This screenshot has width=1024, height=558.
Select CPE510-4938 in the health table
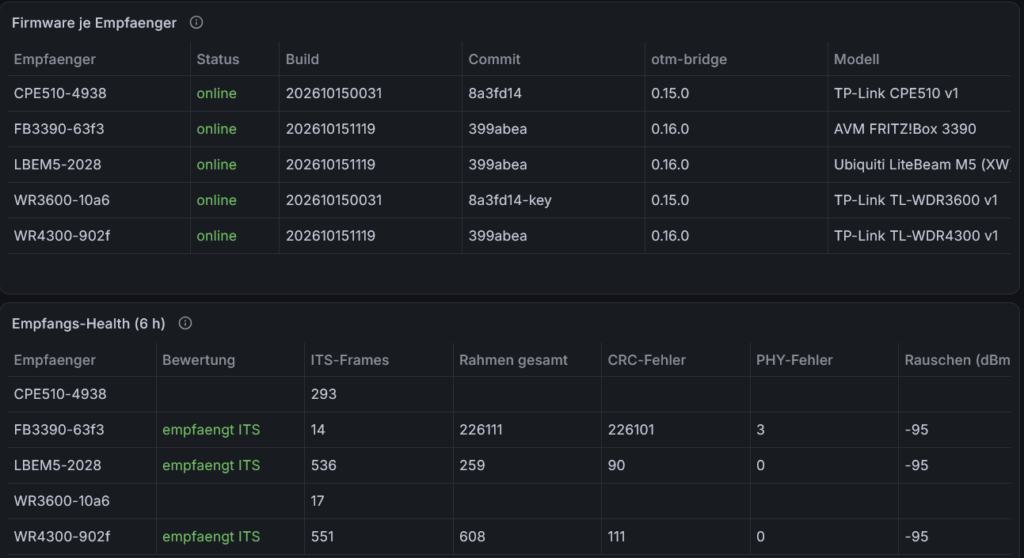[60, 394]
